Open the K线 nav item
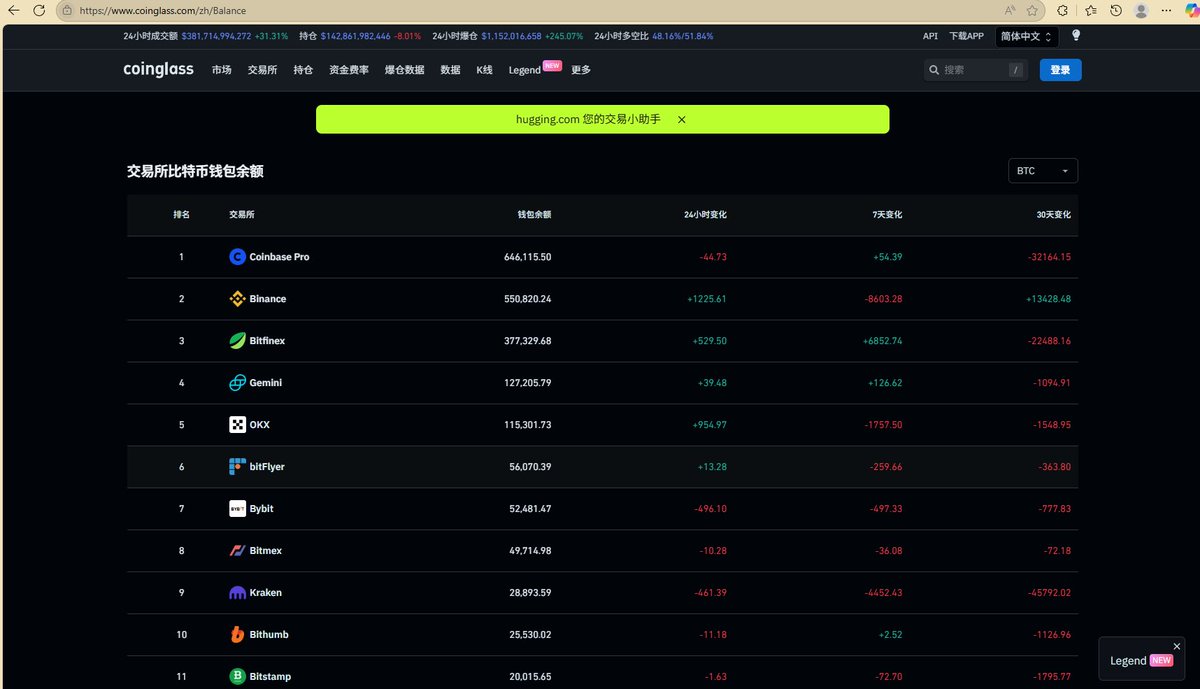Viewport: 1200px width, 689px height. tap(484, 70)
